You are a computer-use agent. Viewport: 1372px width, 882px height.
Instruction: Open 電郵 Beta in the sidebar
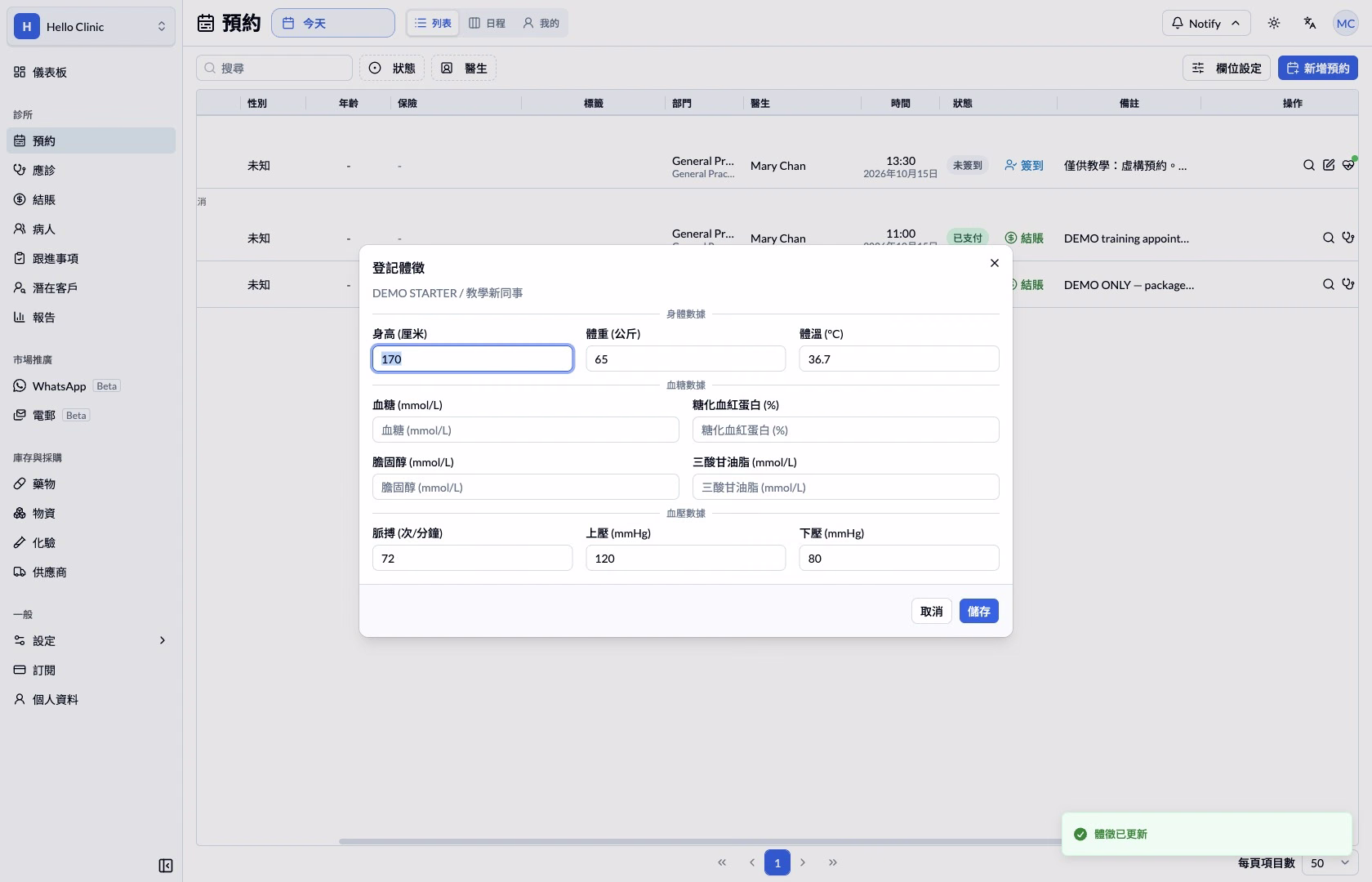click(x=91, y=415)
